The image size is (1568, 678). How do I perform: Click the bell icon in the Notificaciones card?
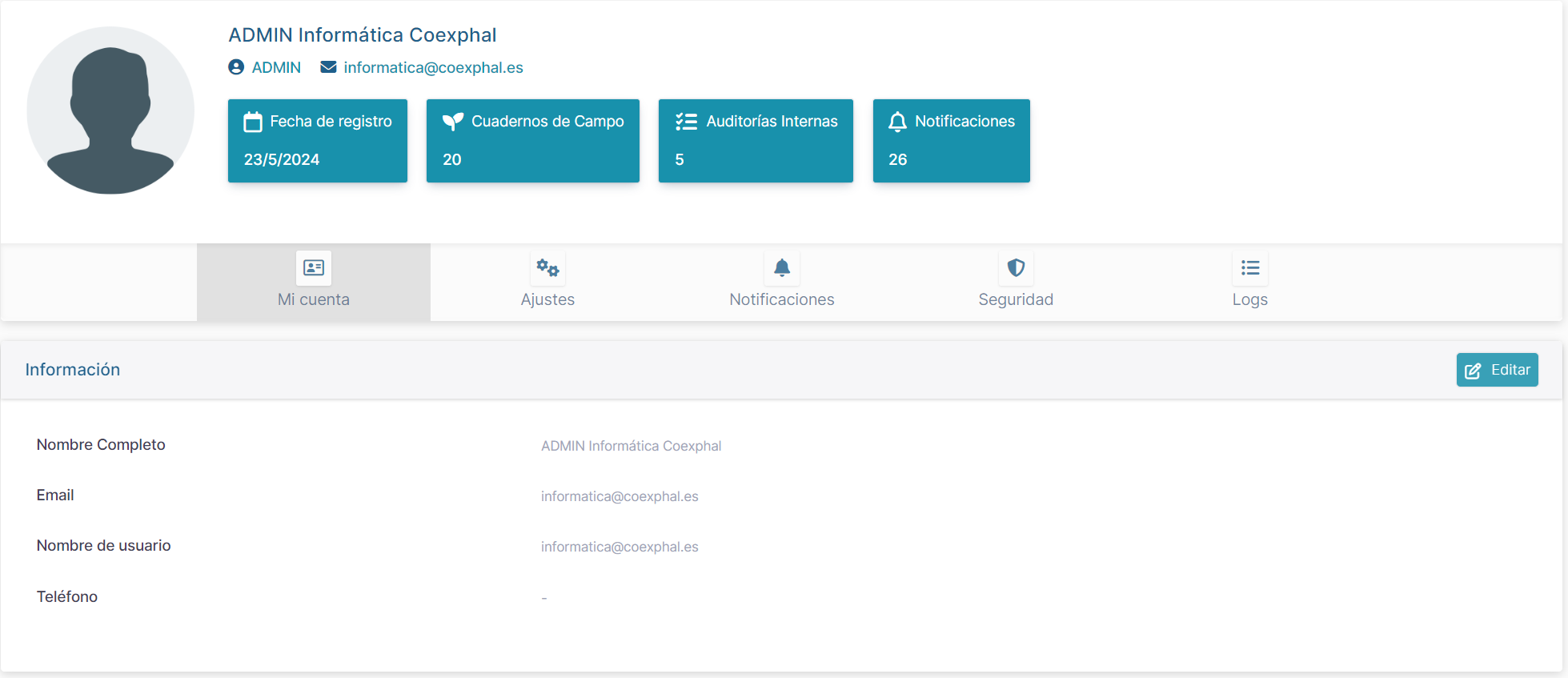tap(897, 122)
